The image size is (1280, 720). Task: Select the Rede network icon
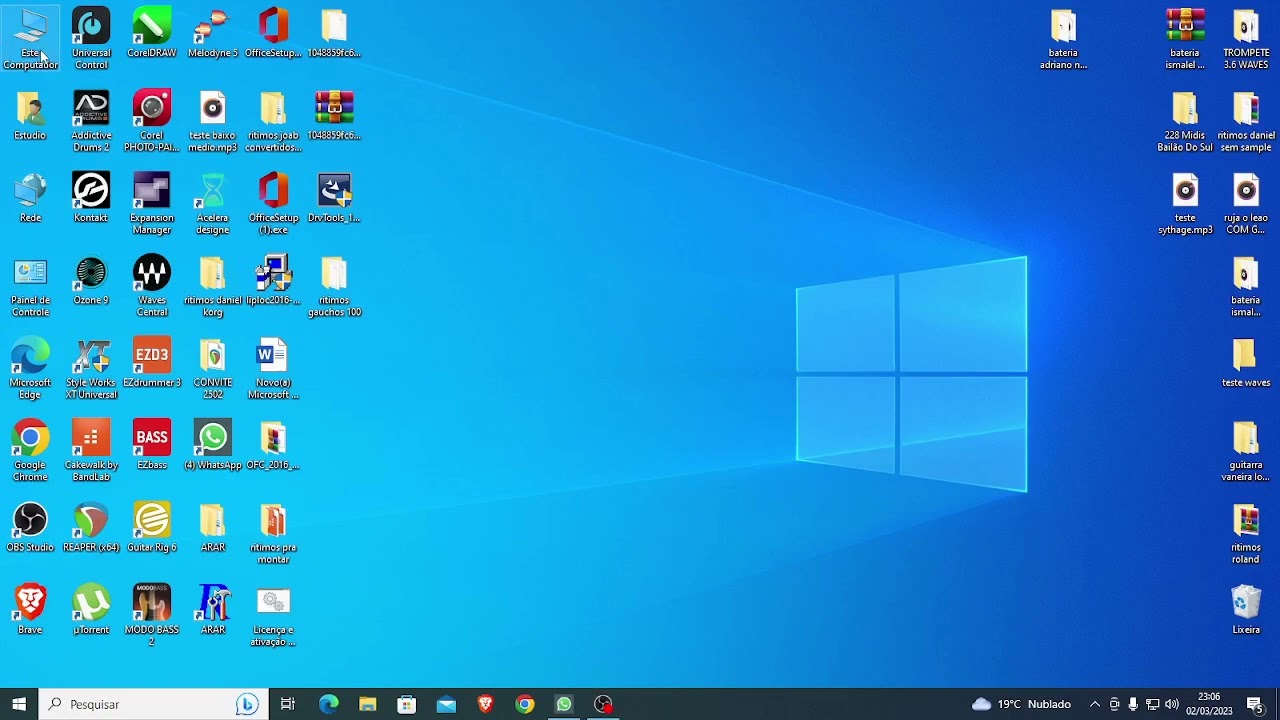(x=30, y=198)
